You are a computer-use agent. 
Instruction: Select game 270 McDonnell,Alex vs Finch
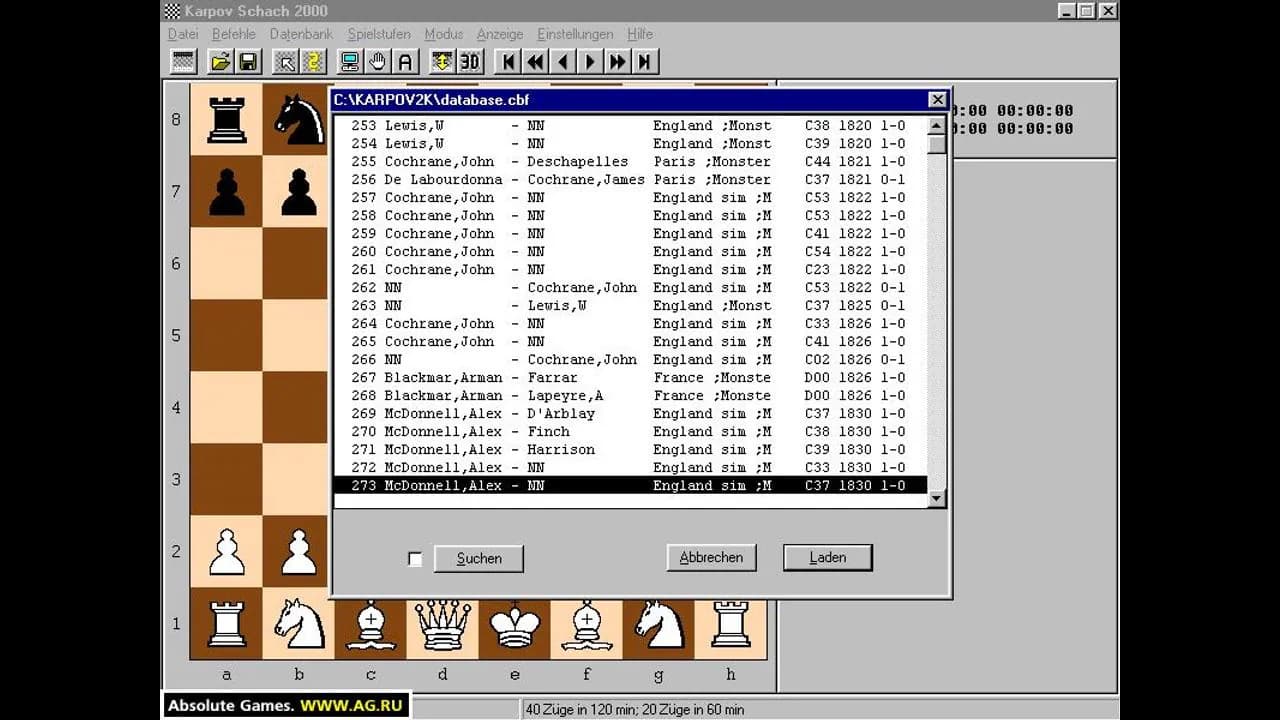click(630, 432)
